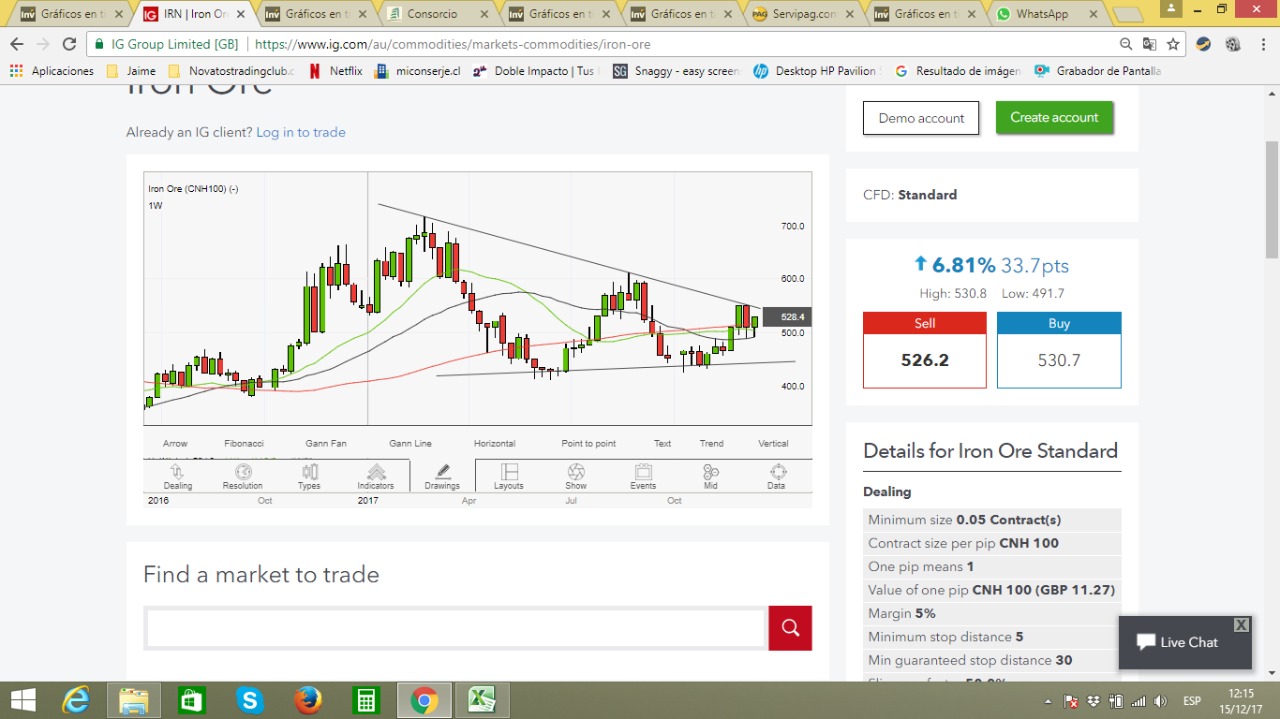Launch Internet Explorer from the taskbar
Screen dimensions: 1280x719
coord(76,700)
